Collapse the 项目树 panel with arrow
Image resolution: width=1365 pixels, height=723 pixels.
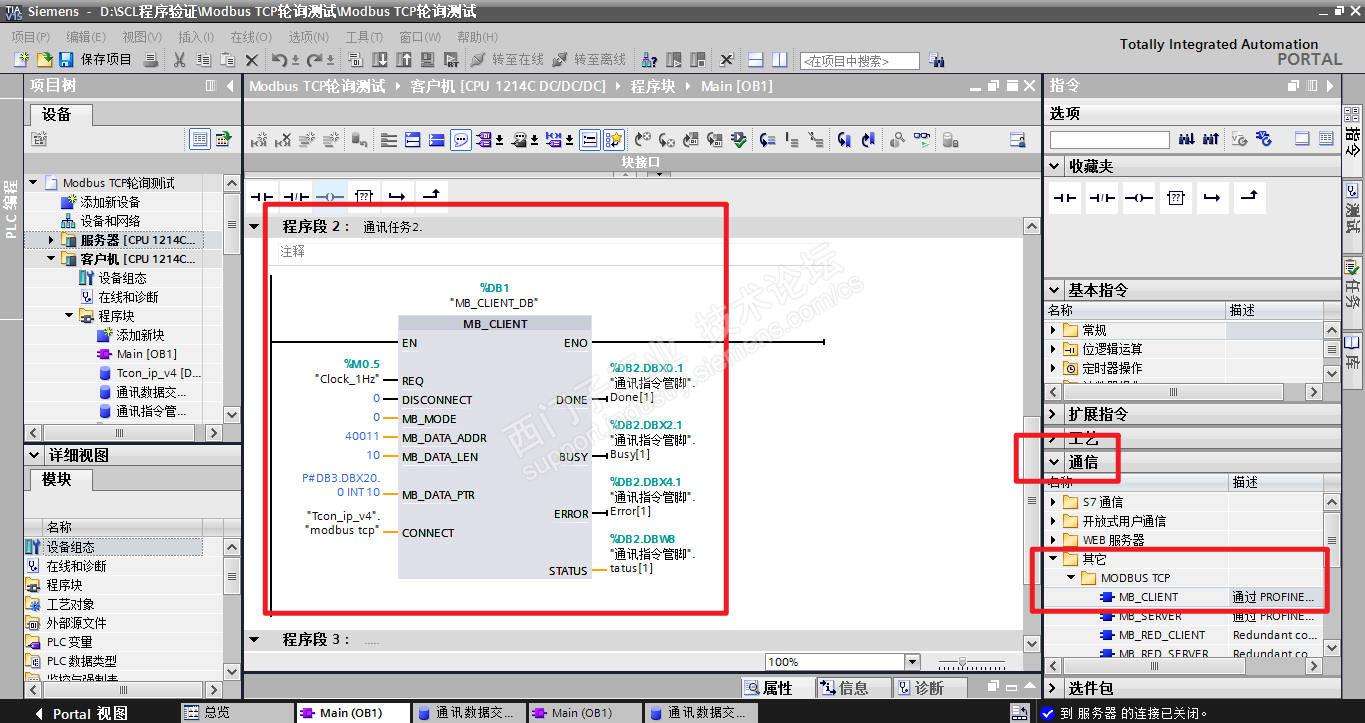[230, 86]
